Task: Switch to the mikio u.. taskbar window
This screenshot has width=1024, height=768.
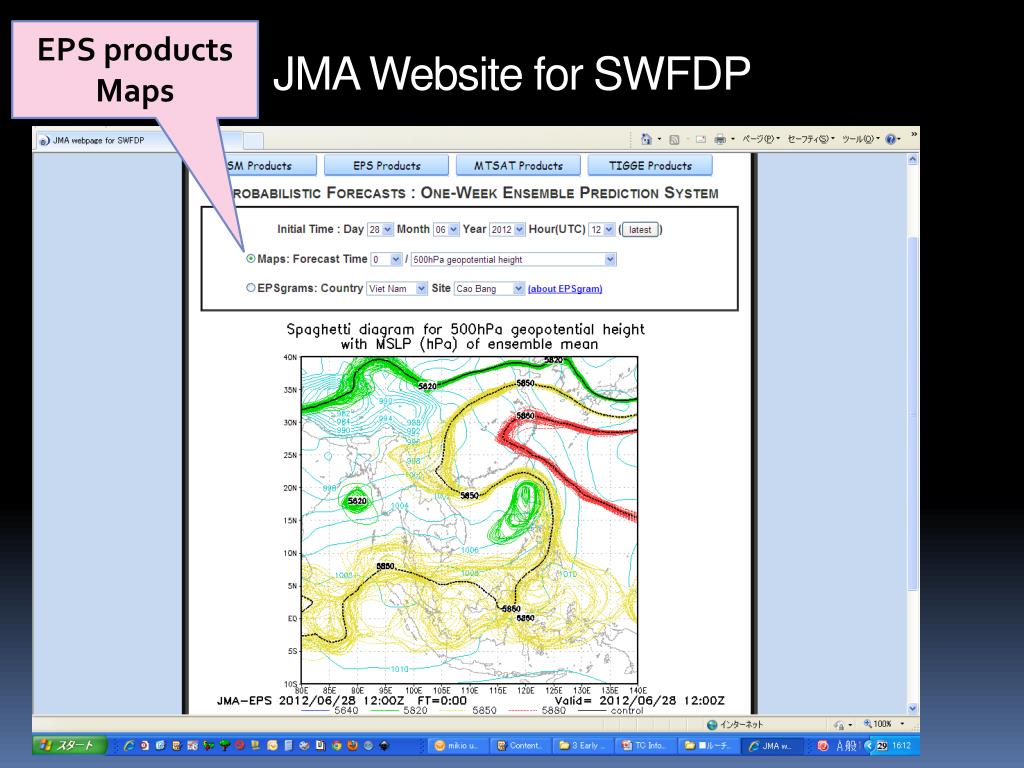Action: [460, 746]
